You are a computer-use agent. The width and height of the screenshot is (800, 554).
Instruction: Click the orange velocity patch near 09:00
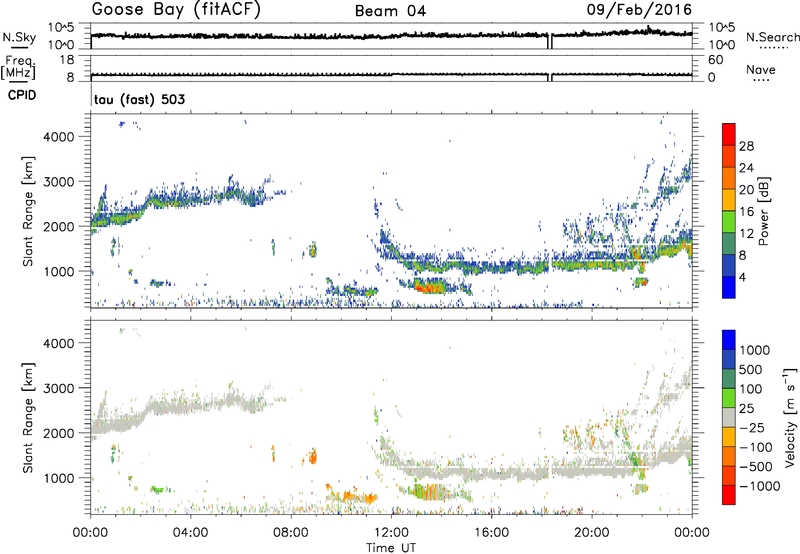click(312, 456)
